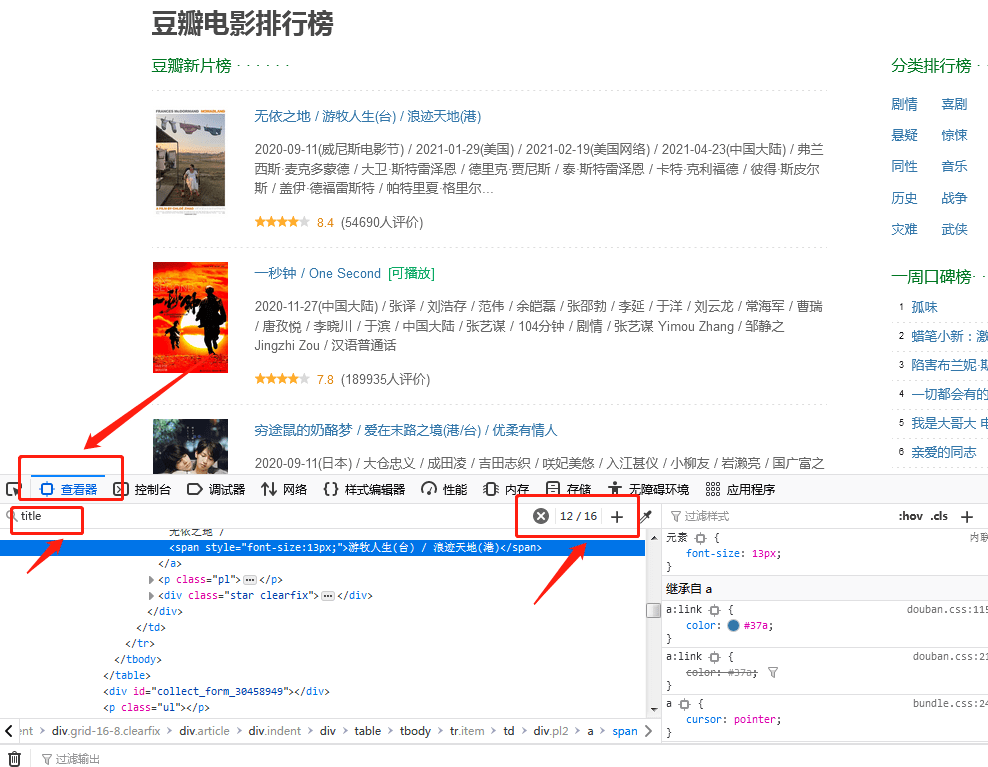Select the eyedropper color picker icon
Viewport: 988px width, 767px height.
pos(646,516)
